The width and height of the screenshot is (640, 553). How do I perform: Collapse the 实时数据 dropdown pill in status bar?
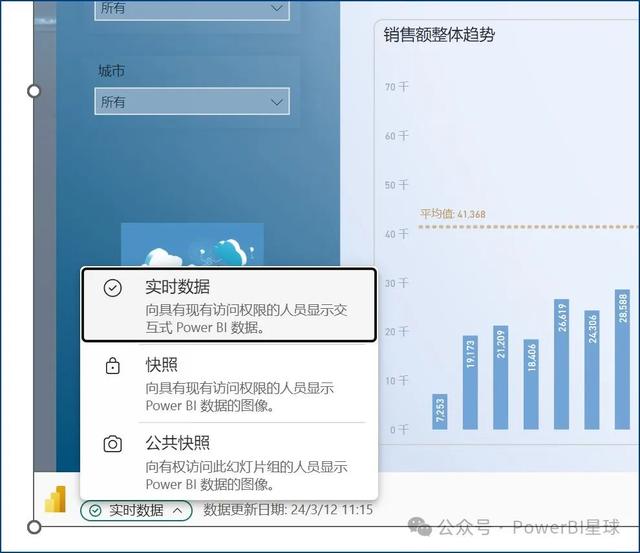click(136, 511)
